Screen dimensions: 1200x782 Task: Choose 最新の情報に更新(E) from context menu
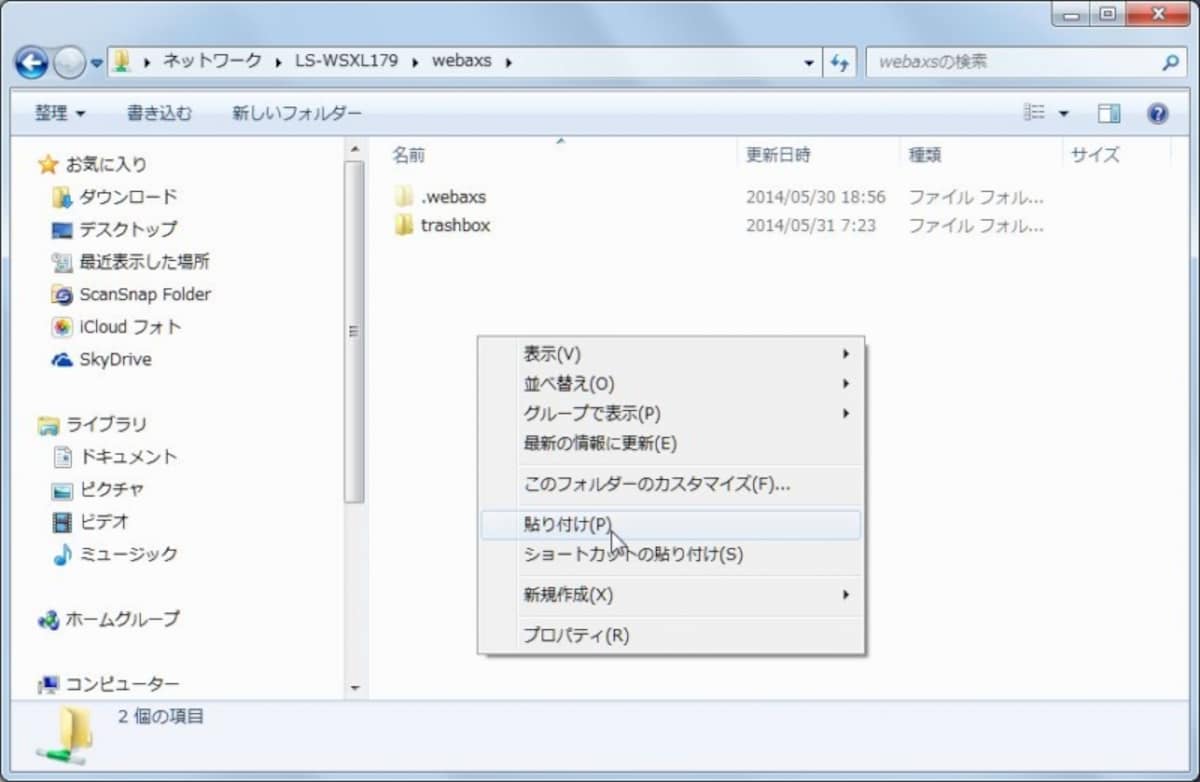pos(671,444)
